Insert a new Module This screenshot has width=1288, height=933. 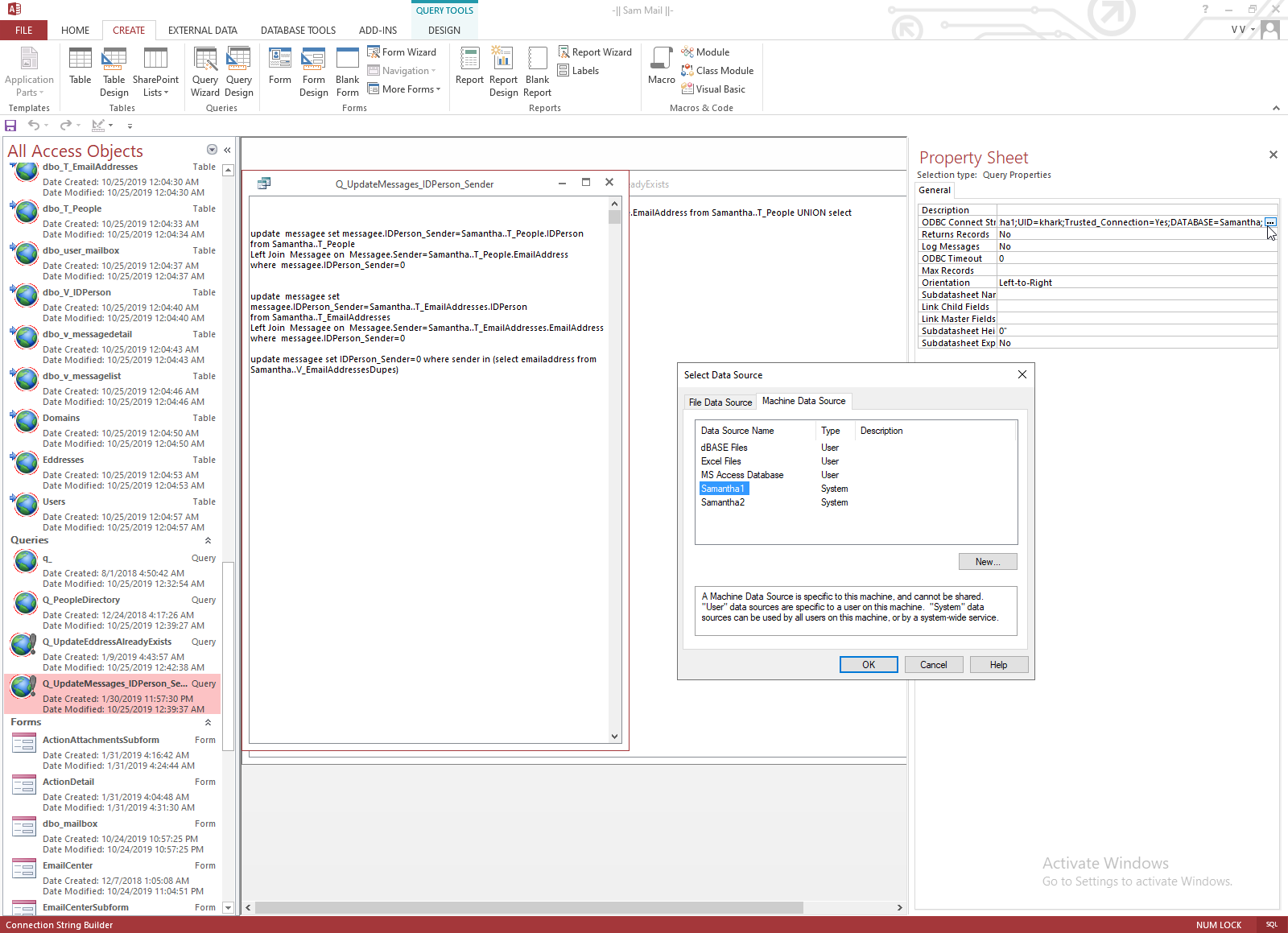tap(705, 52)
